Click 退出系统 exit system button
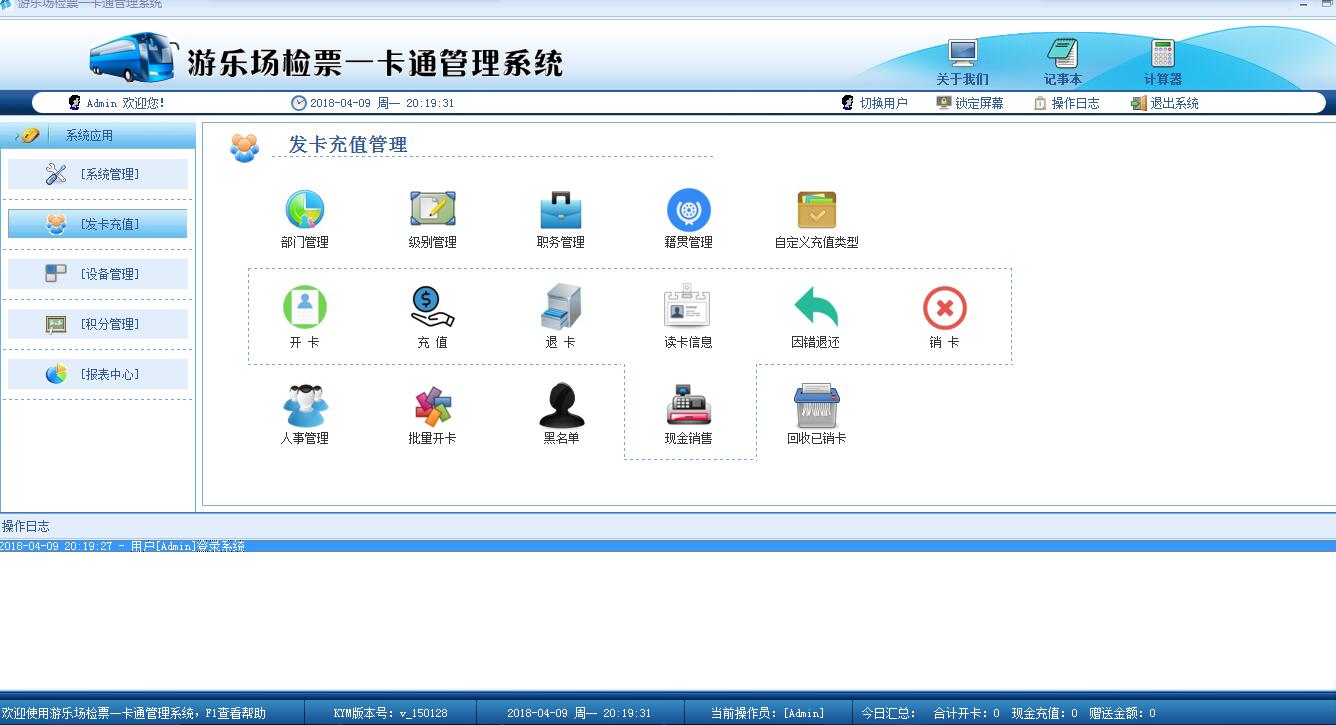 (x=1165, y=103)
